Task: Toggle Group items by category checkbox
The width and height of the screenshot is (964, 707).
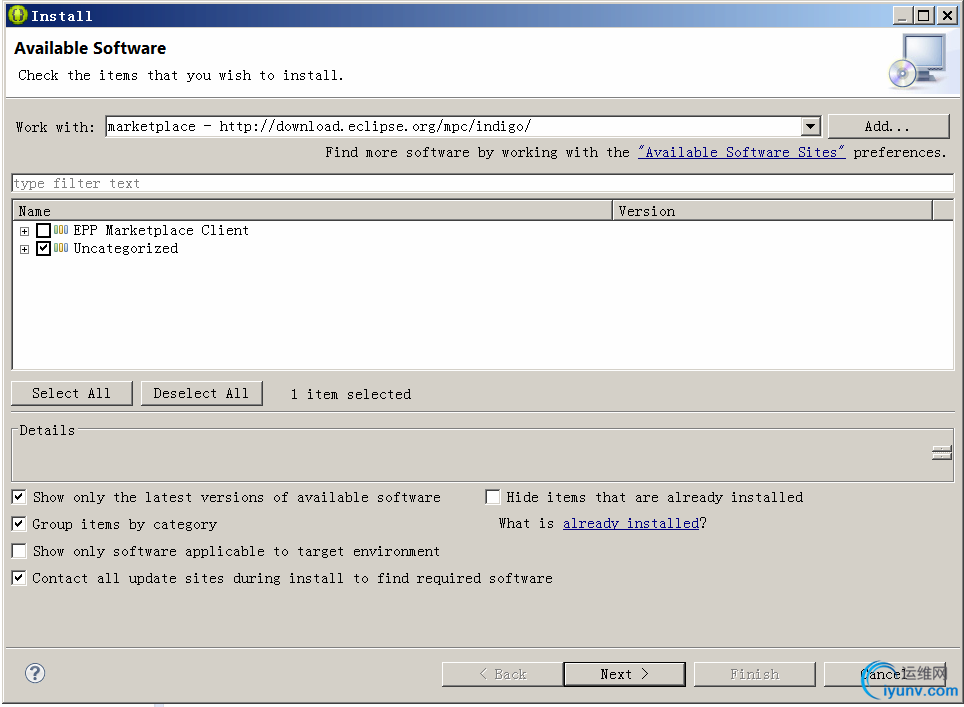Action: (x=19, y=524)
